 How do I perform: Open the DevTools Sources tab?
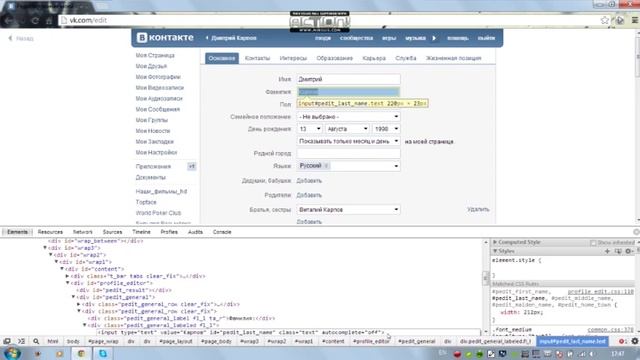112,232
